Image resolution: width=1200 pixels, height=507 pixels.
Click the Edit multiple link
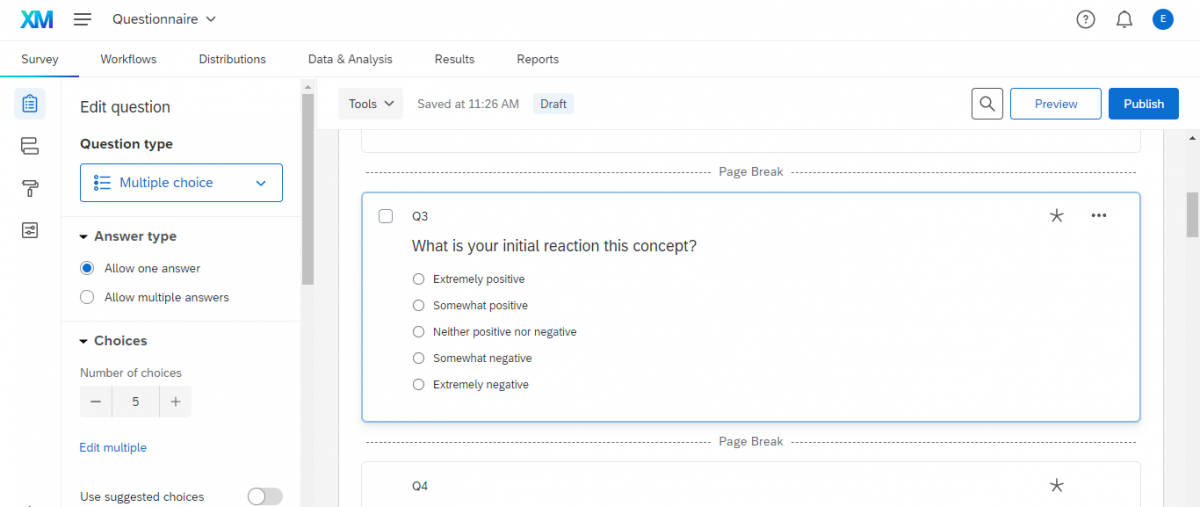[113, 448]
